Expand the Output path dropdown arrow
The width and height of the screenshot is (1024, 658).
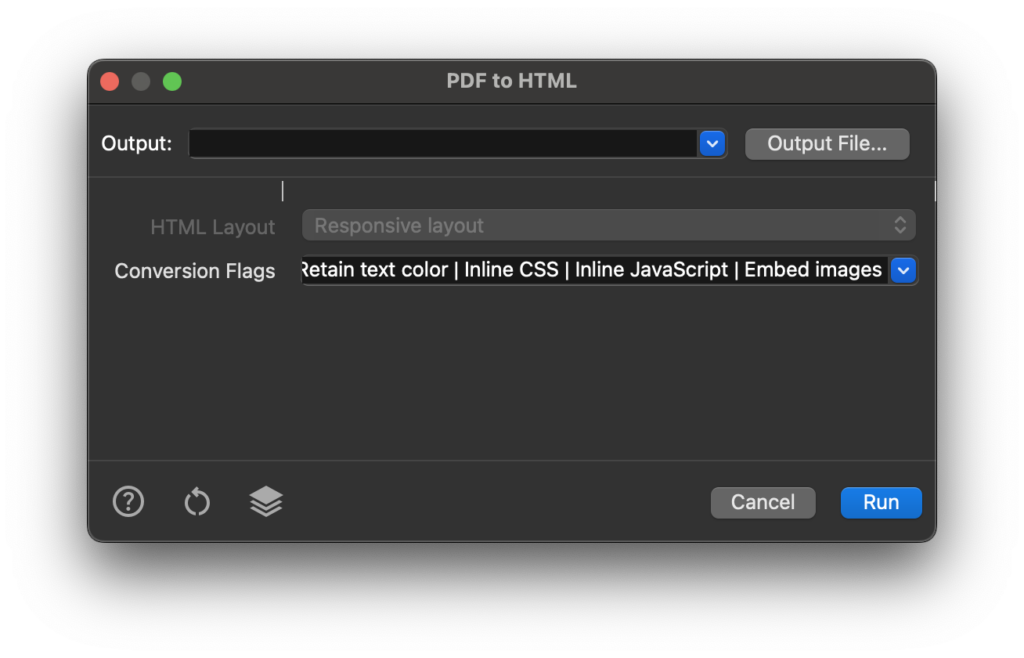coord(712,144)
